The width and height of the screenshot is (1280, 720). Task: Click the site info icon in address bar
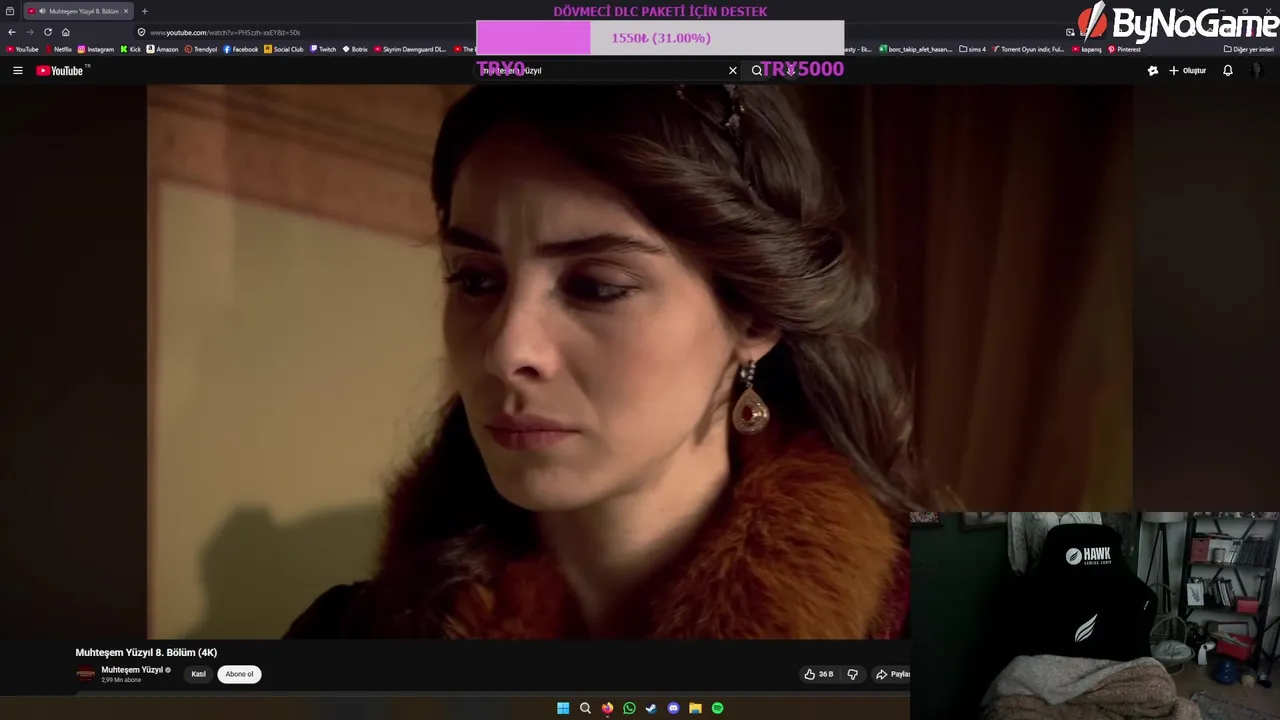coord(141,32)
